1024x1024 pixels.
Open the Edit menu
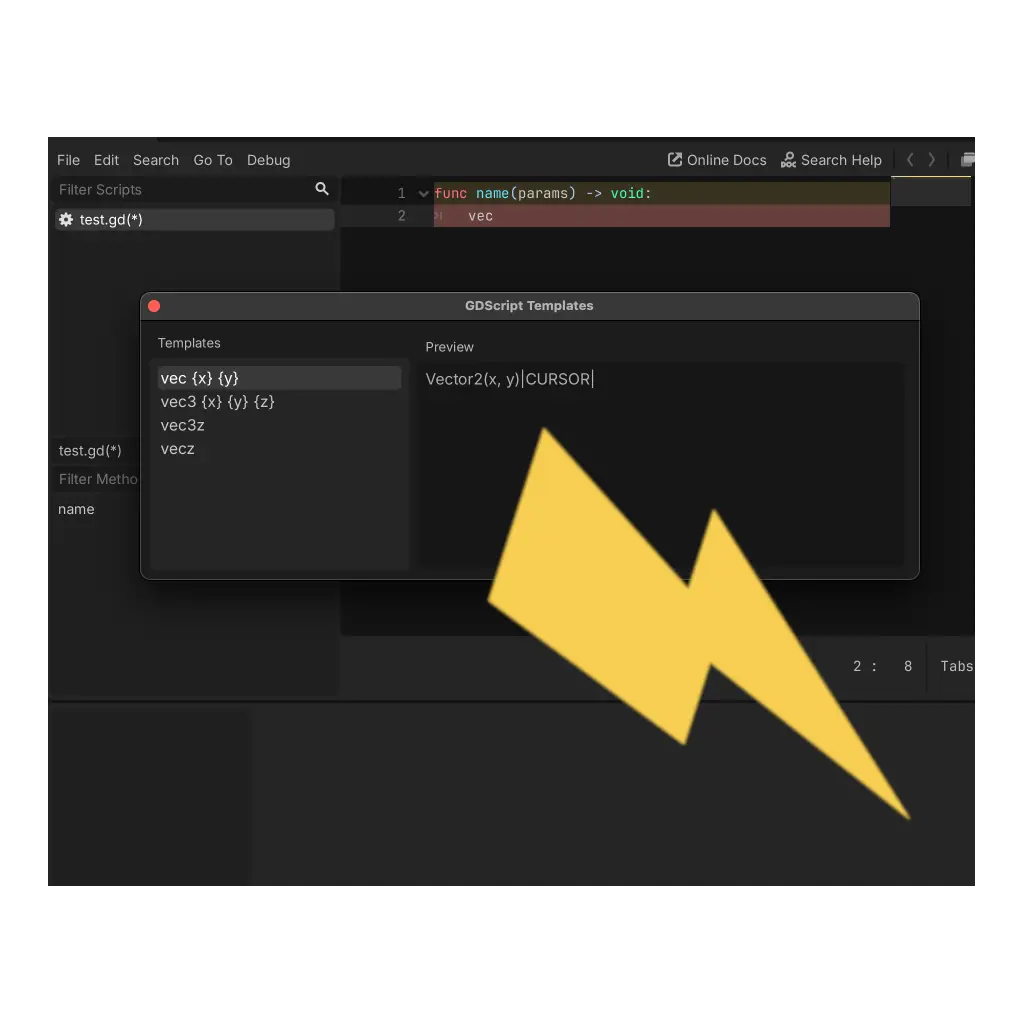pyautogui.click(x=106, y=160)
